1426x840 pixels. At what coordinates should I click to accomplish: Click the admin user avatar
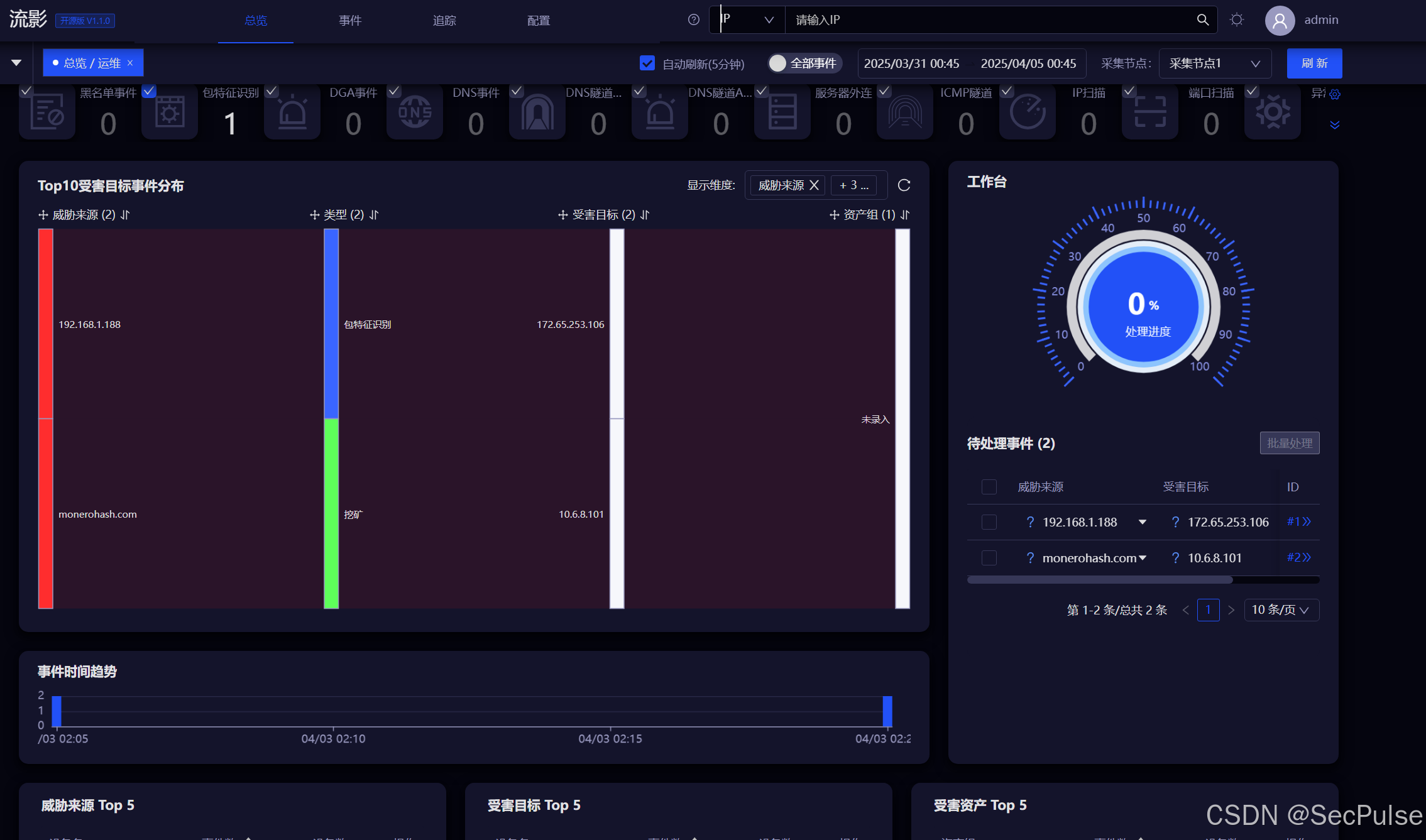[1280, 20]
